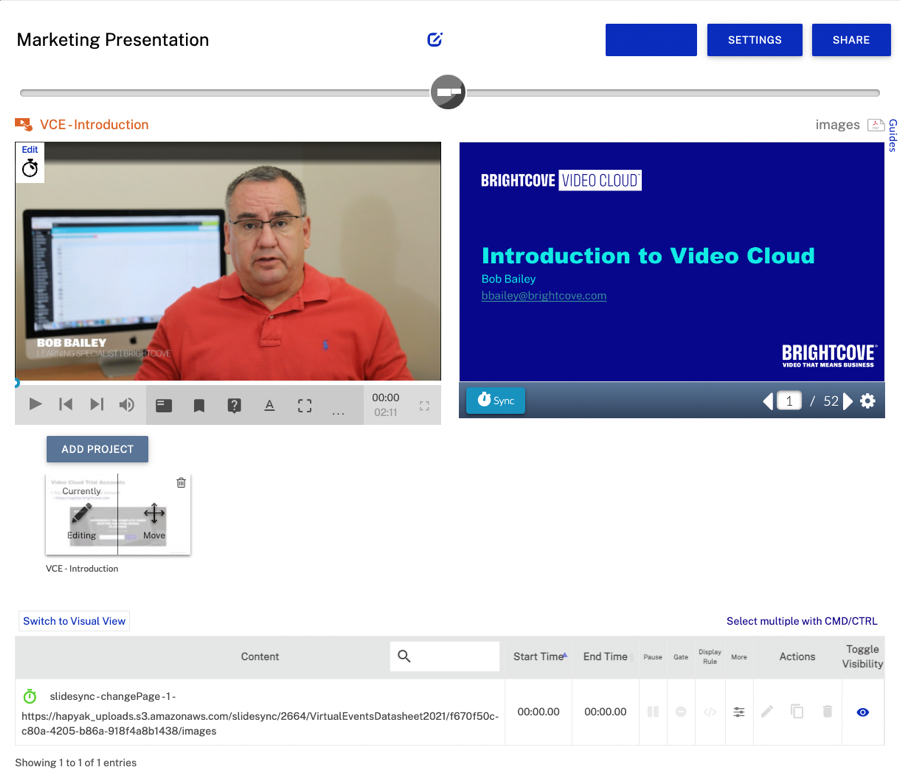The image size is (900, 776).
Task: Play the VCE Introduction video
Action: click(x=35, y=405)
